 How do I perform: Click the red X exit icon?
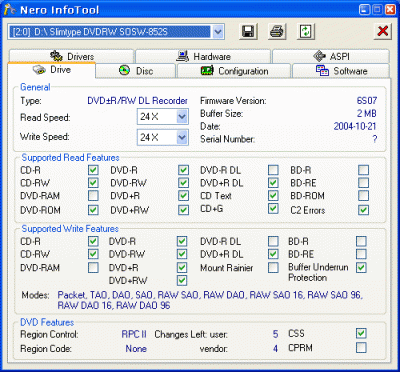[x=383, y=32]
